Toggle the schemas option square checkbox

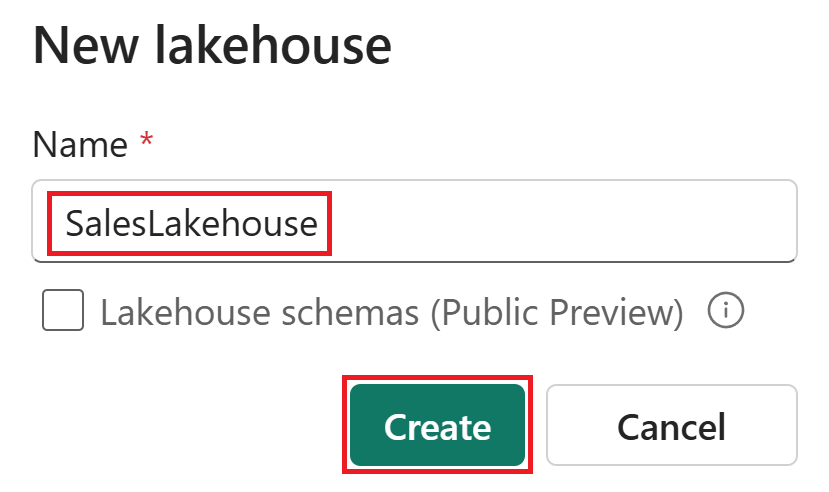(x=63, y=312)
